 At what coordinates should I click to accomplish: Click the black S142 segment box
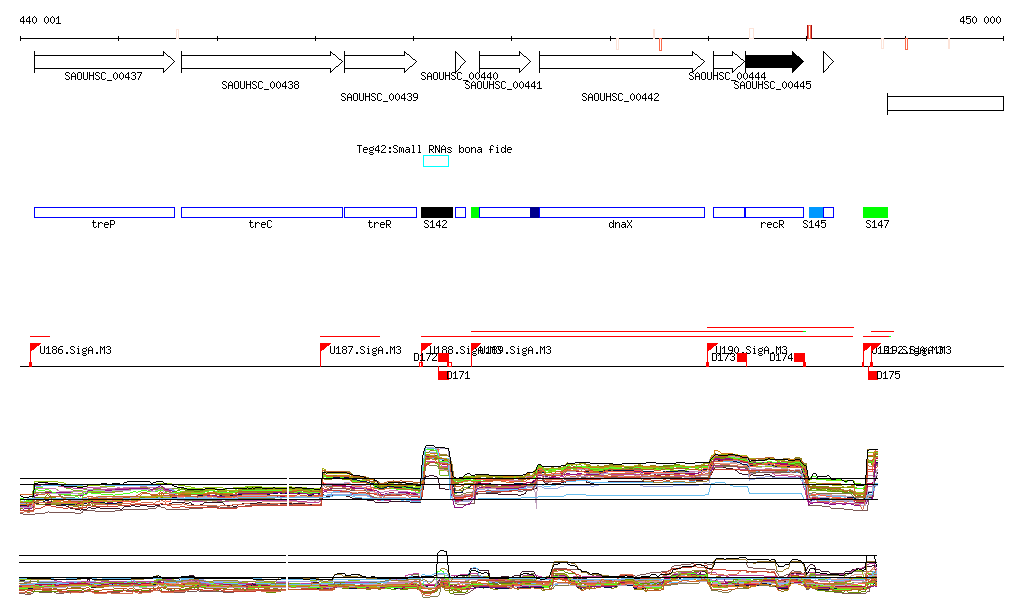click(436, 212)
